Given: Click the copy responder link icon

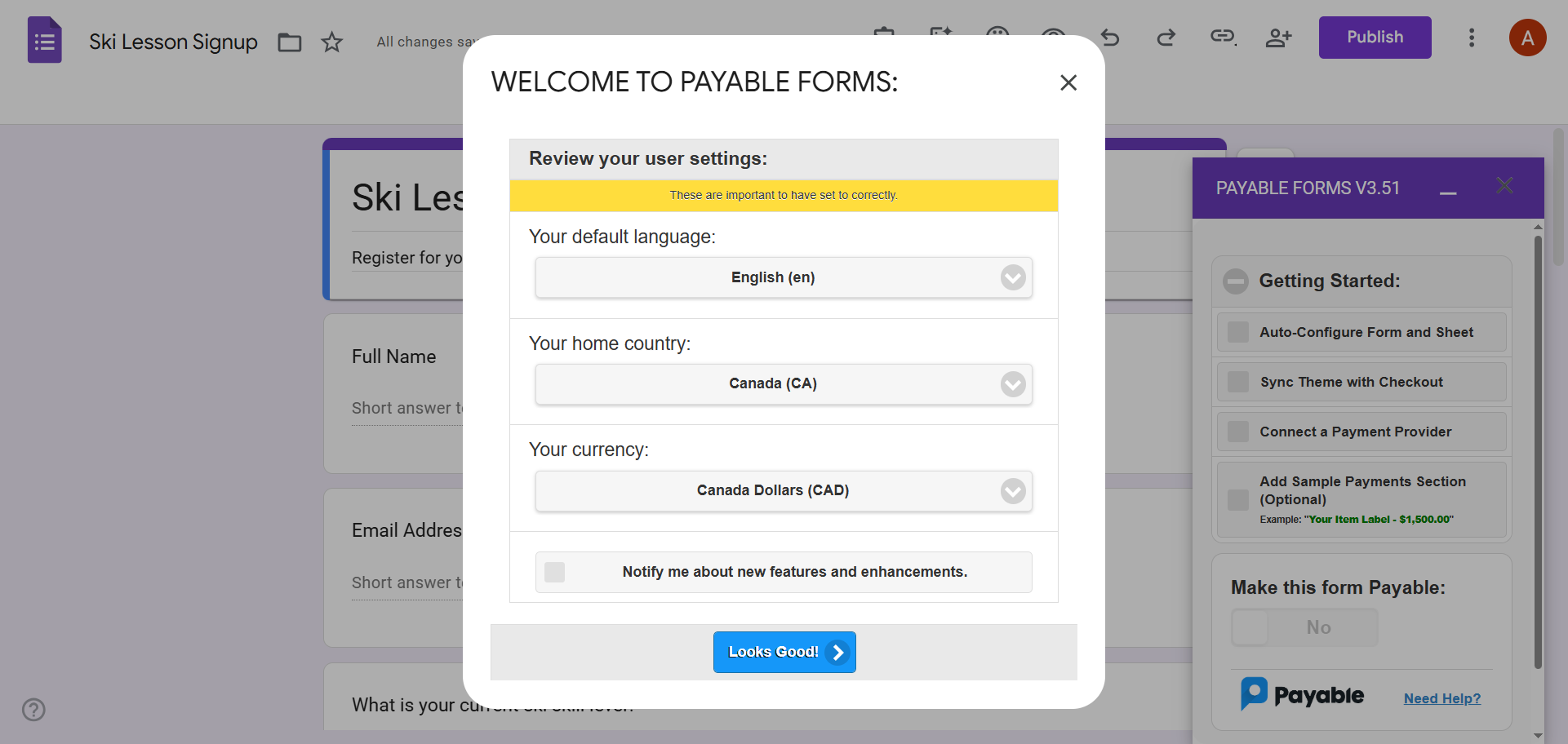Looking at the screenshot, I should [x=1222, y=38].
